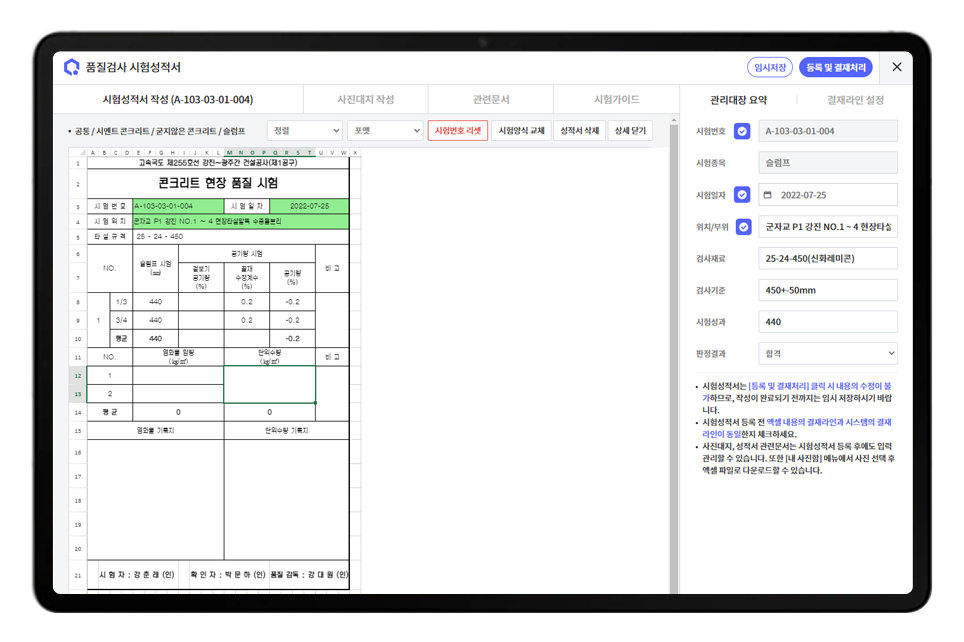The height and width of the screenshot is (642, 964).
Task: Click the 상세 닫기 button
Action: pyautogui.click(x=629, y=131)
